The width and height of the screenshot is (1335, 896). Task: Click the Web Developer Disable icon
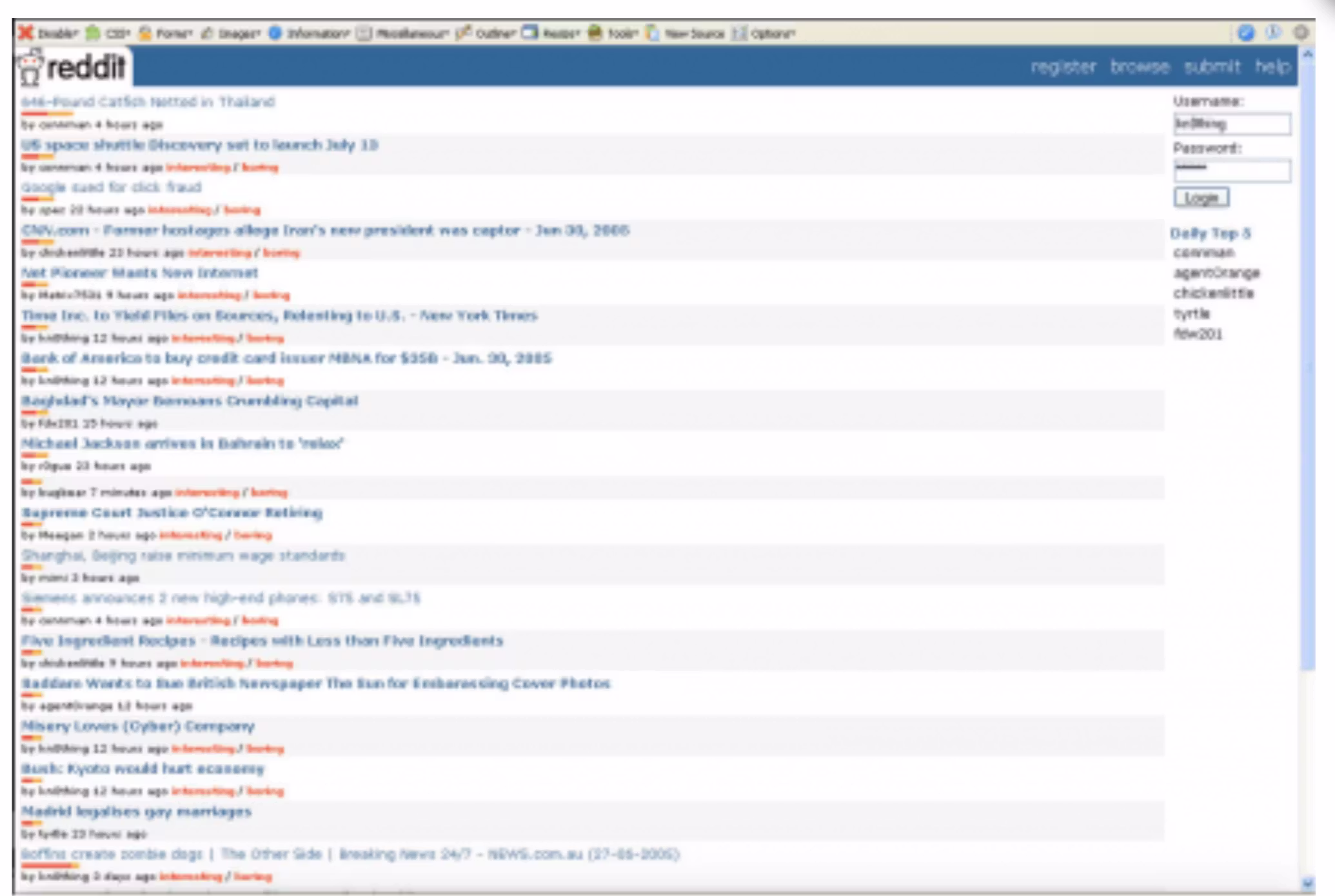tap(26, 33)
